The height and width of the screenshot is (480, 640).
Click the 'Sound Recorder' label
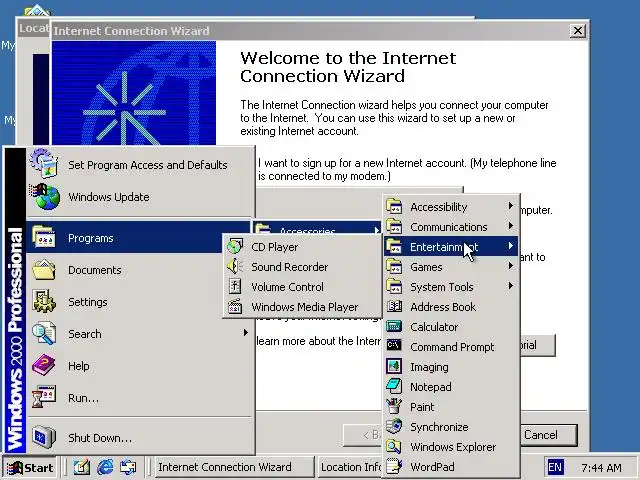tap(289, 267)
